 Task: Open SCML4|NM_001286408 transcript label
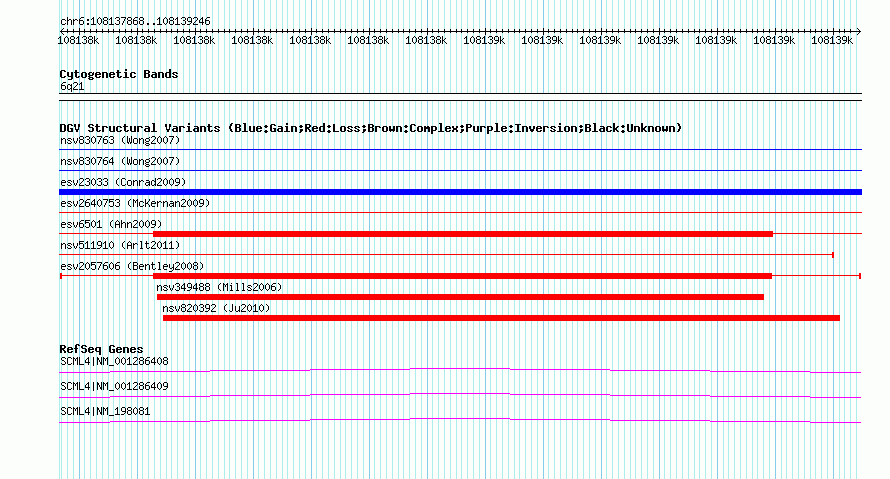coord(114,362)
